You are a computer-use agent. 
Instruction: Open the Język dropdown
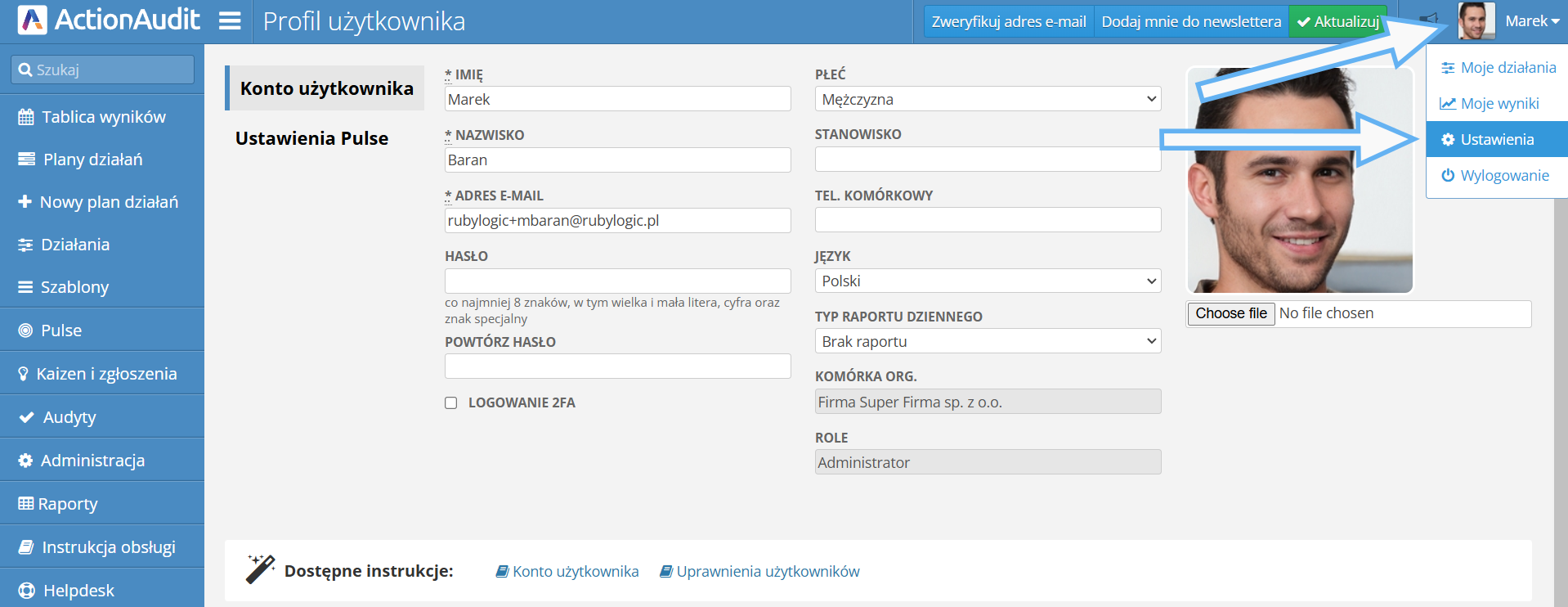click(988, 281)
